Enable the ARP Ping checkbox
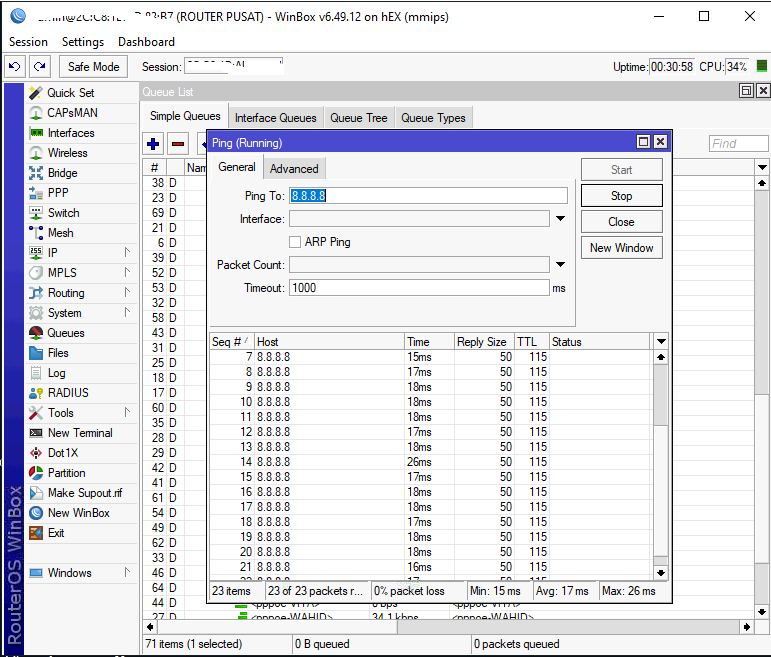This screenshot has width=771, height=657. [295, 242]
